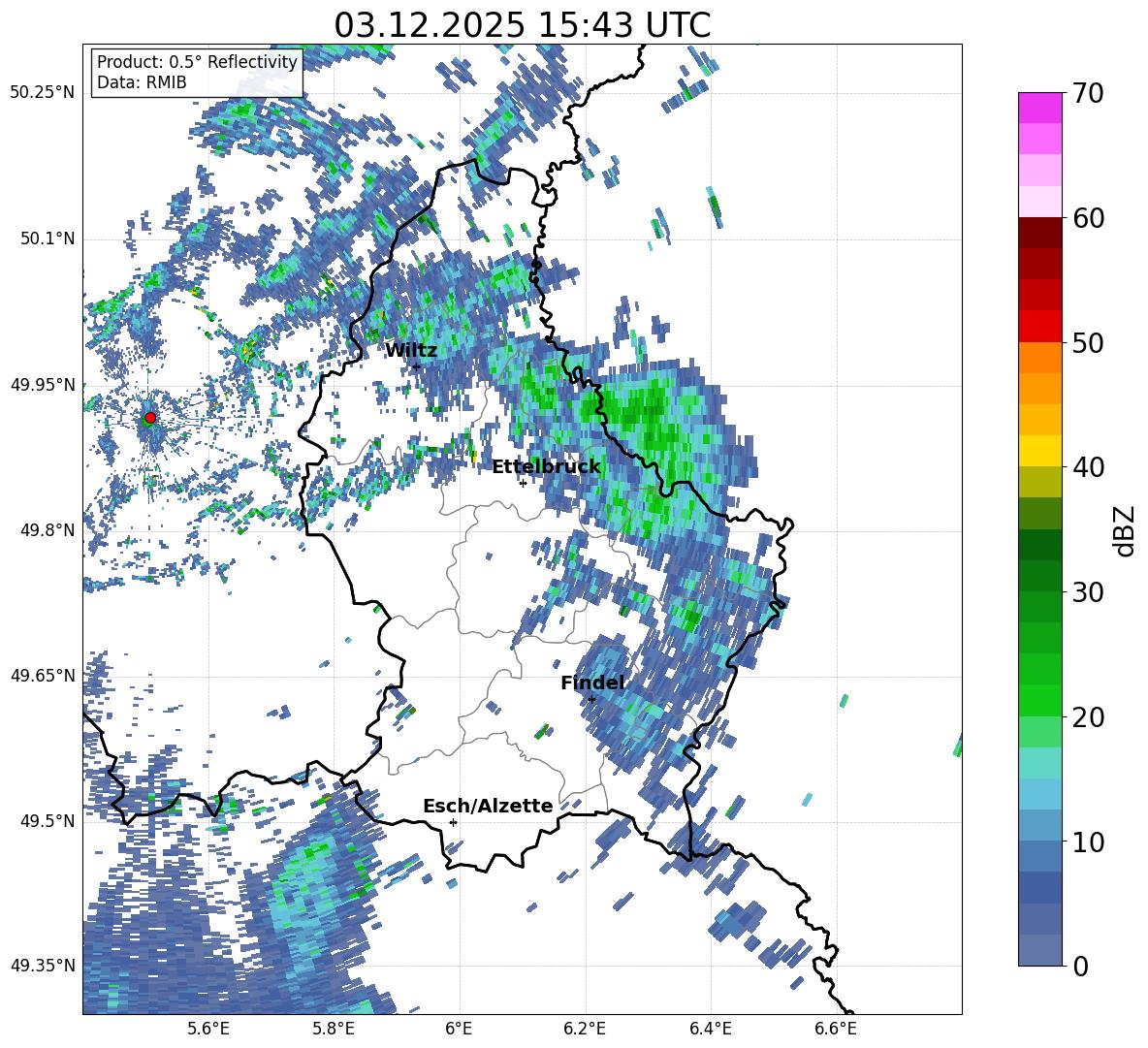The width and height of the screenshot is (1148, 1048).
Task: Click the 0 tick on the colorbar
Action: coord(1080,966)
